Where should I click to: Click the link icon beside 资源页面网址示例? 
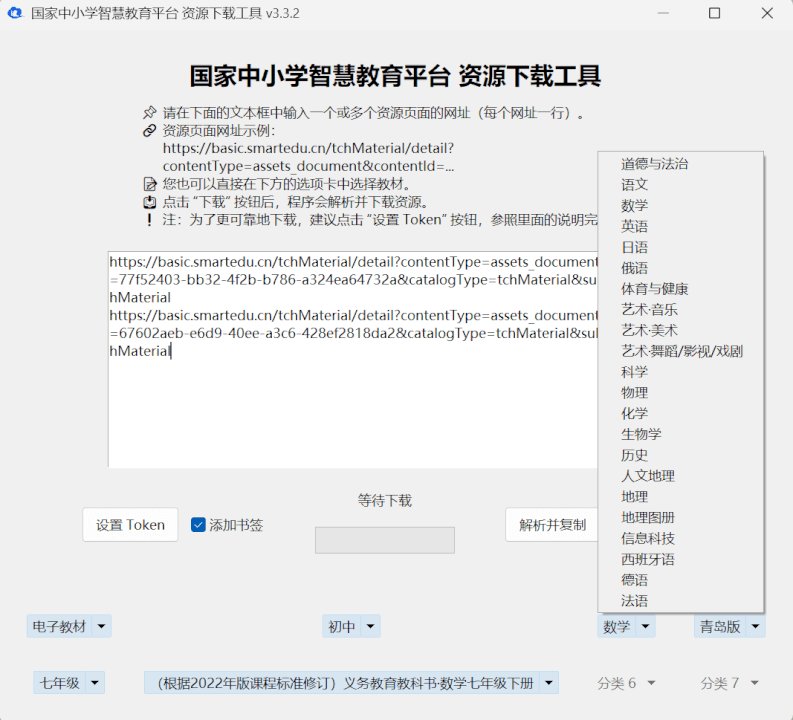tap(149, 130)
